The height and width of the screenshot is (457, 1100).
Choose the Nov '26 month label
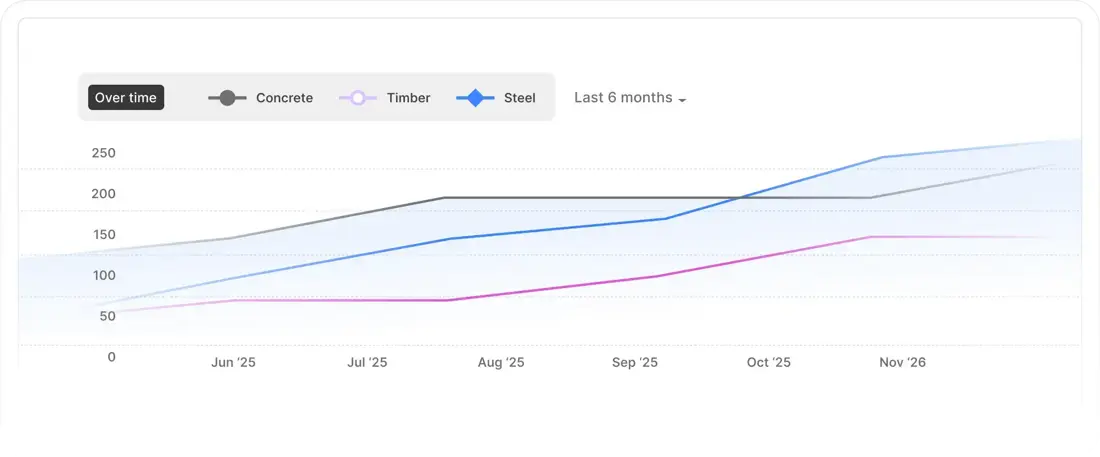click(x=902, y=363)
